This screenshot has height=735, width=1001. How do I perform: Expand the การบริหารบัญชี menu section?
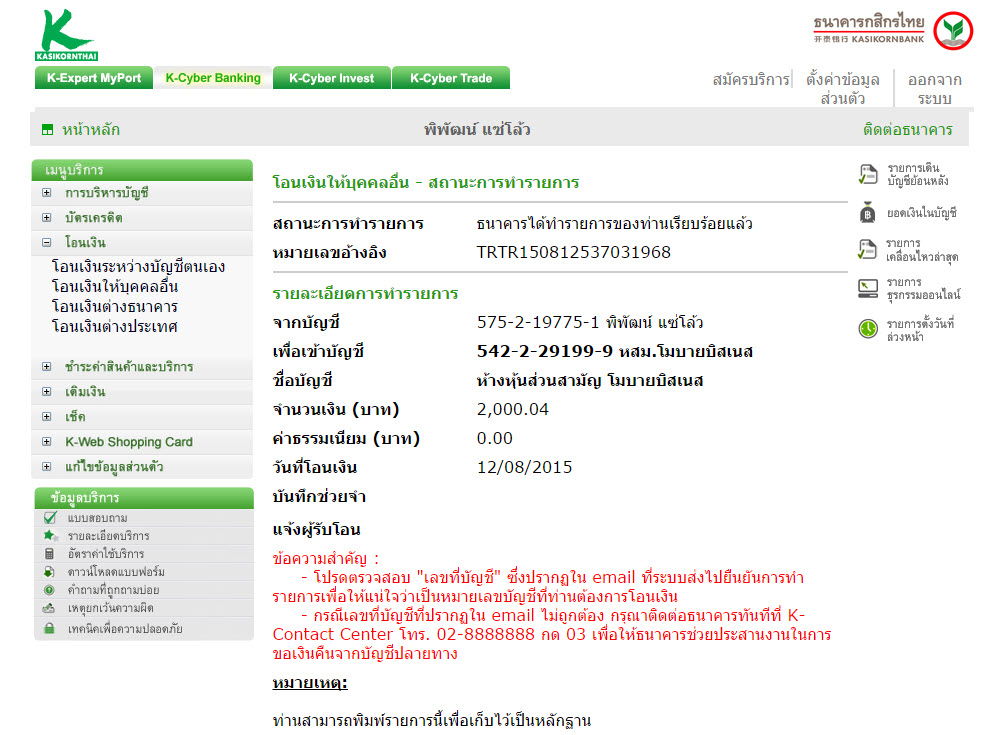pyautogui.click(x=47, y=192)
